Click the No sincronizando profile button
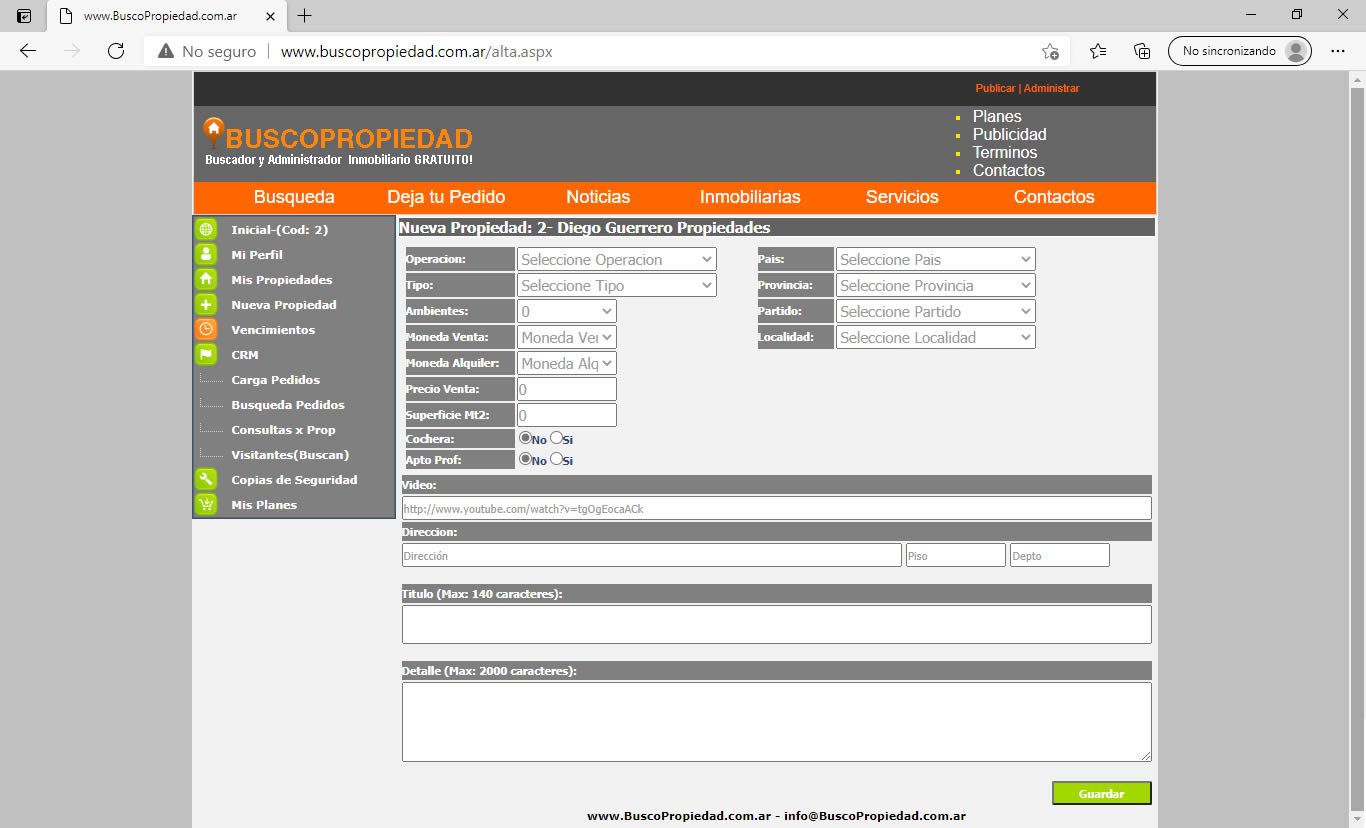1366x828 pixels. coord(1240,51)
